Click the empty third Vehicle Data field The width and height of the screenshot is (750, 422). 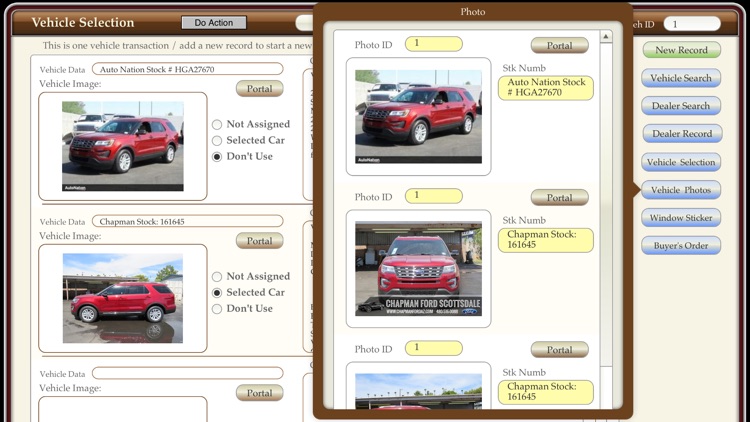coord(188,373)
